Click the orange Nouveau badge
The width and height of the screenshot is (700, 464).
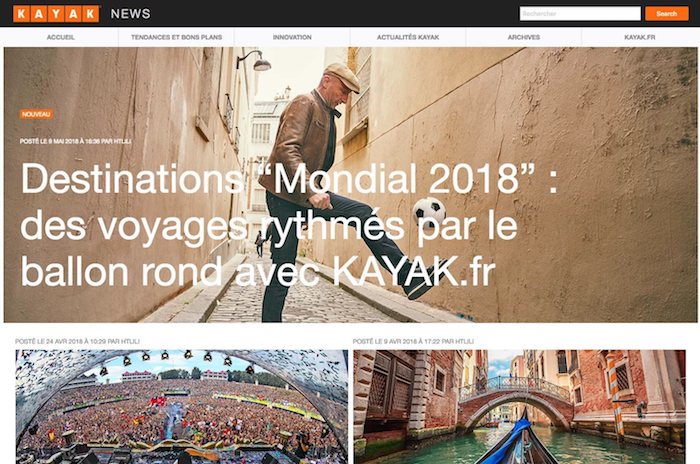coord(36,114)
